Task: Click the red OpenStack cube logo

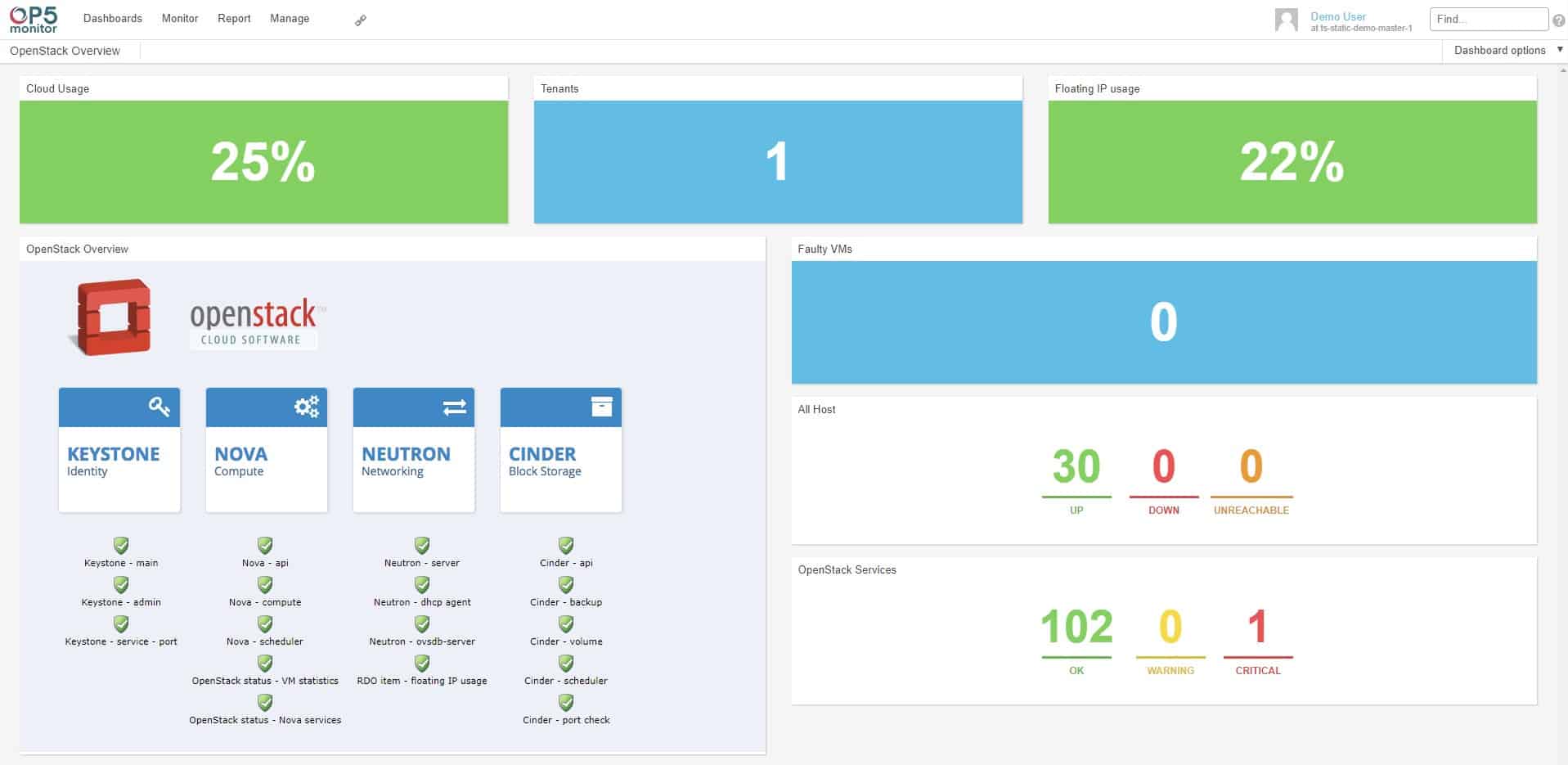Action: tap(112, 317)
